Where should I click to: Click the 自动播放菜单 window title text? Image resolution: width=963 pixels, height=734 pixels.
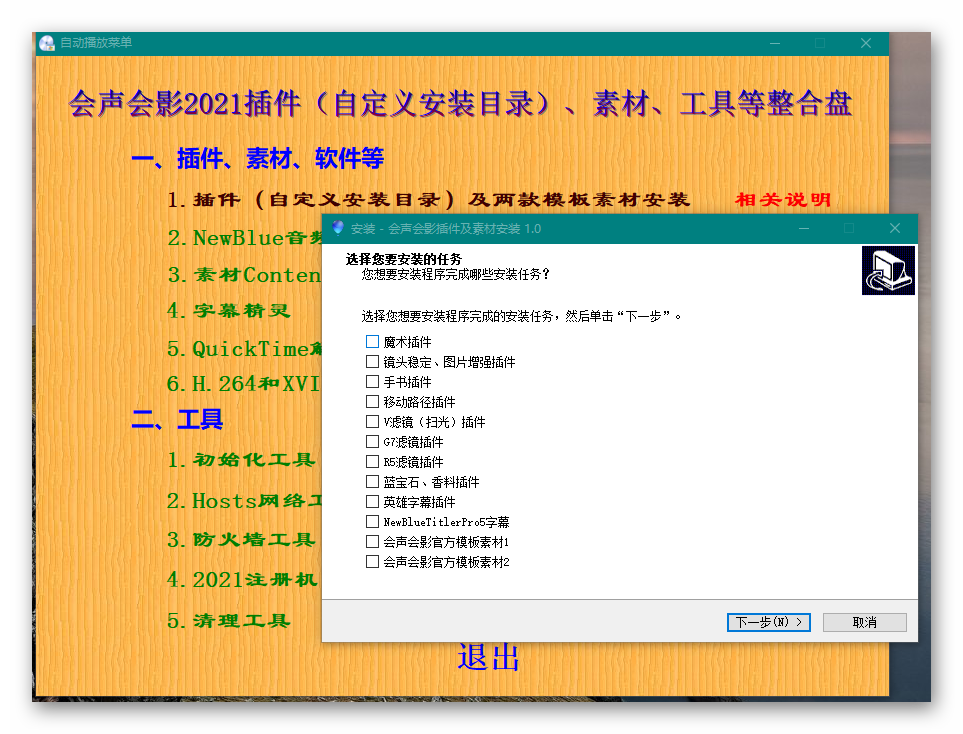click(x=96, y=43)
